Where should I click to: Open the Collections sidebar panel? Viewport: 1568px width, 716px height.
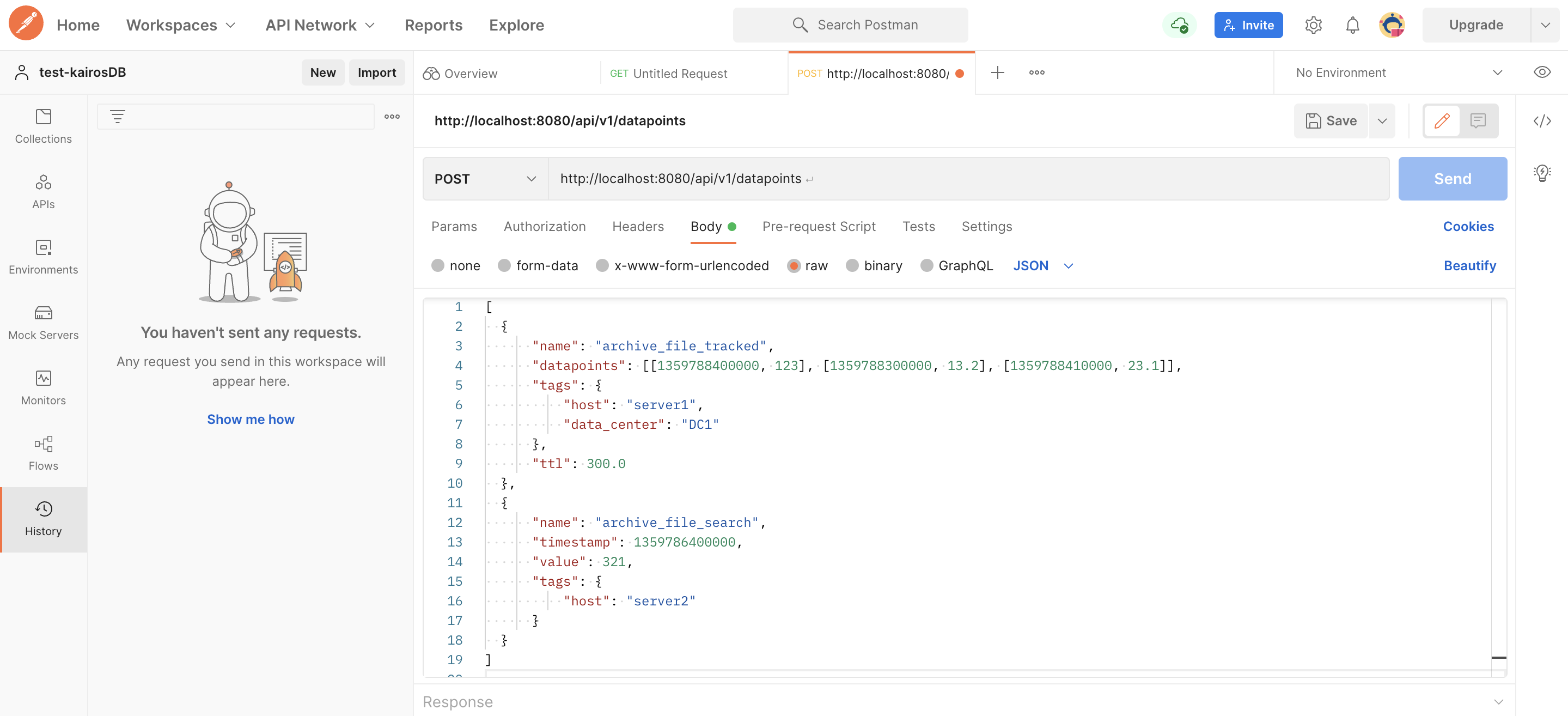click(43, 126)
